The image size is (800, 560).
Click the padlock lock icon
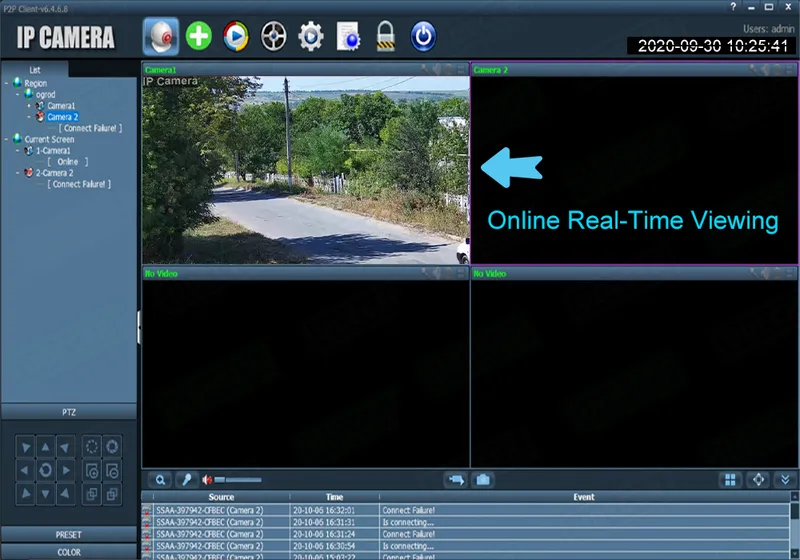[386, 36]
